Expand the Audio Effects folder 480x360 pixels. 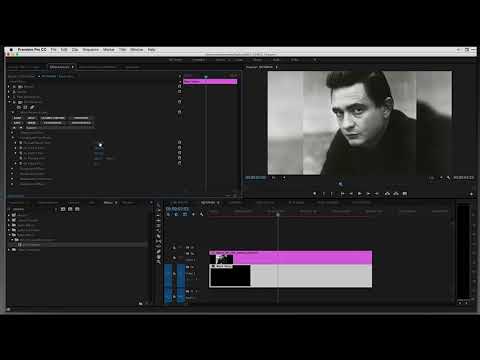coord(9,225)
